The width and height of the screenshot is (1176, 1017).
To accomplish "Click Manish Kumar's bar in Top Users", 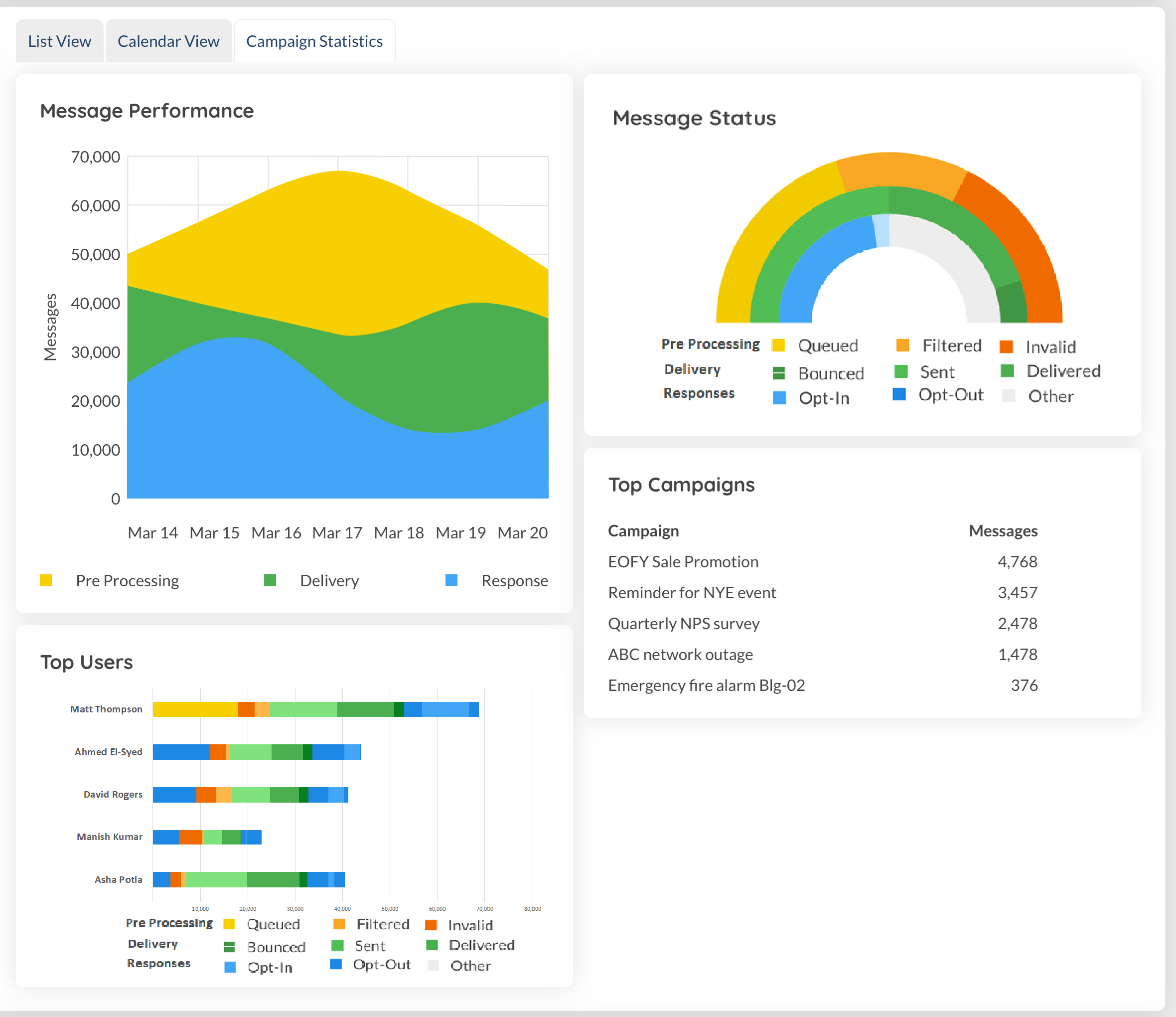I will 207,837.
